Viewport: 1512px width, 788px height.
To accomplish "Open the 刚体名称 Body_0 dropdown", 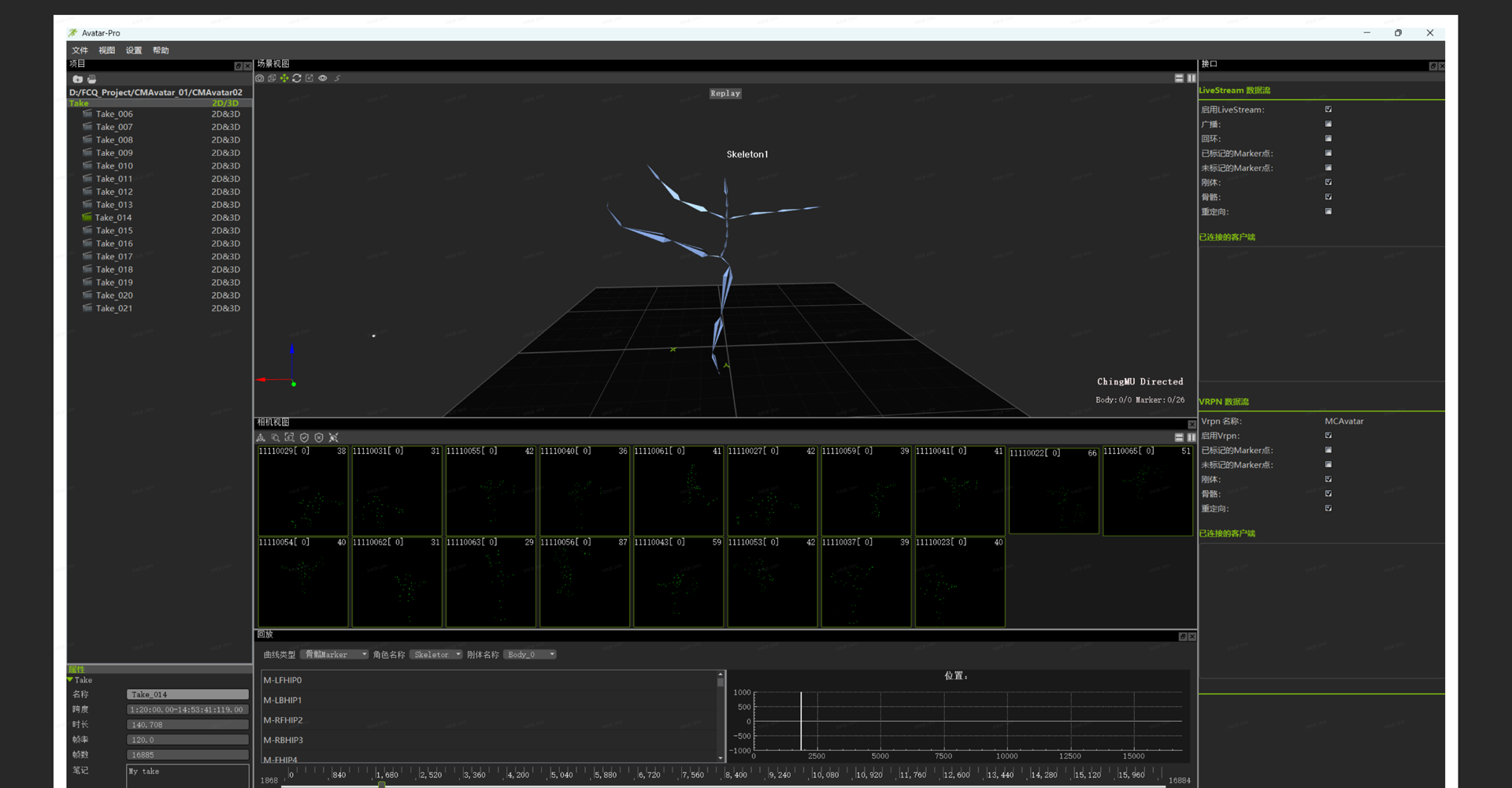I will pyautogui.click(x=530, y=655).
